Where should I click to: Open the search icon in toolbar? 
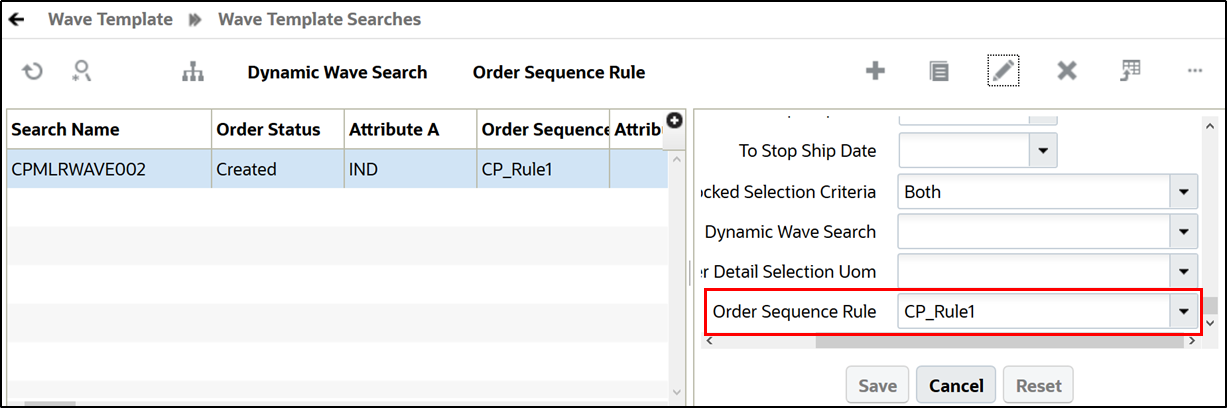click(82, 71)
